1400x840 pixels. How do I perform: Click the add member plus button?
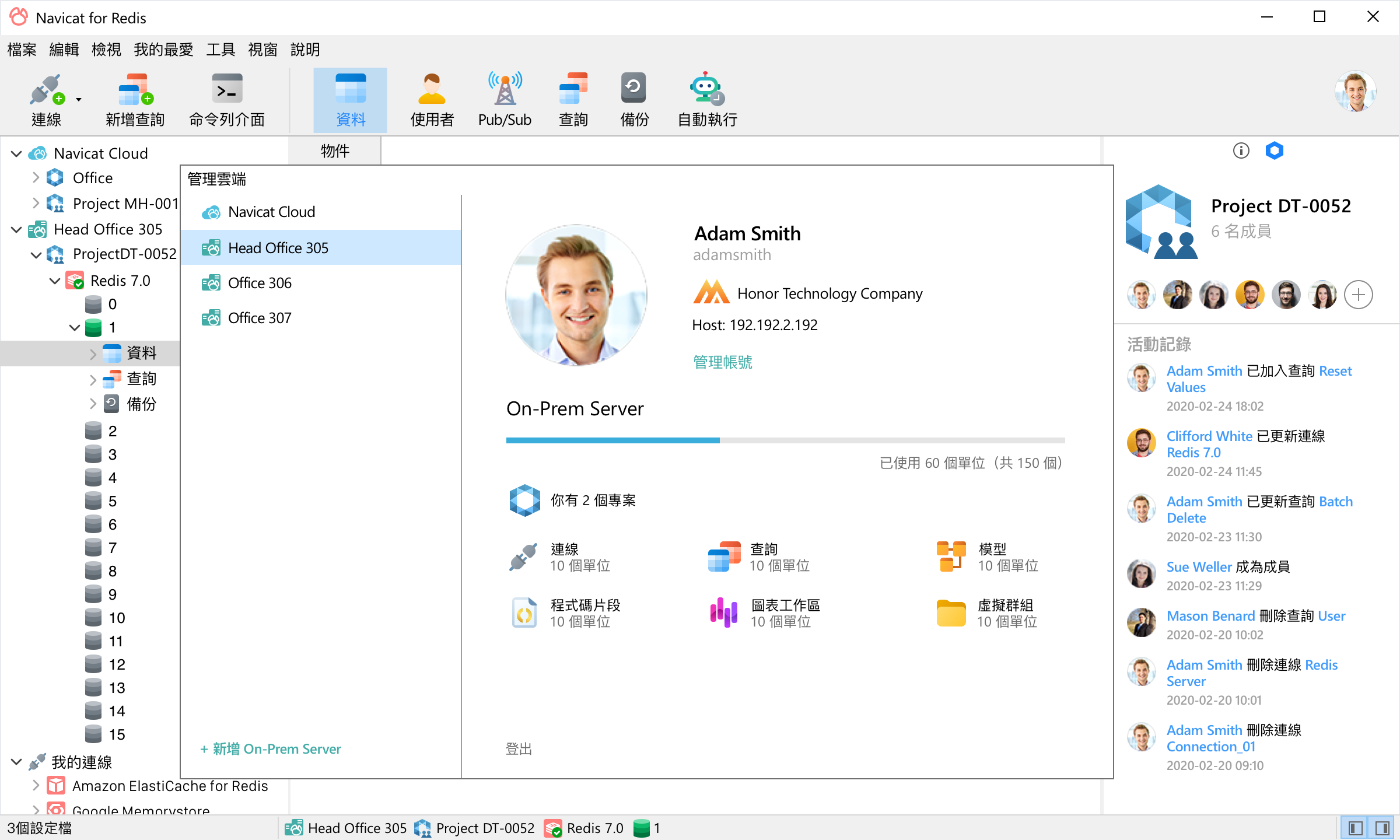coord(1359,295)
